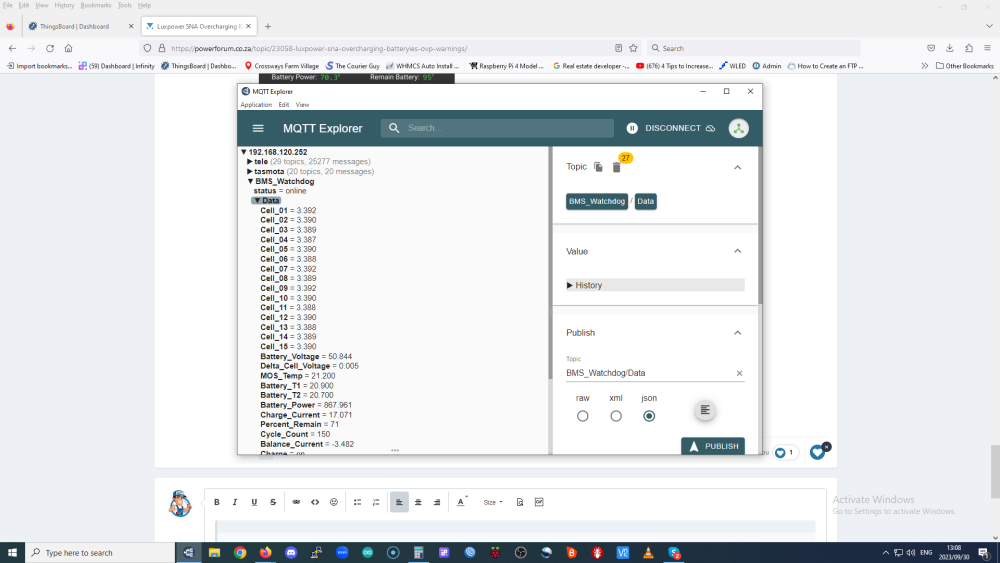Open Firefox Bookmarks menu
Viewport: 1000px width, 563px height.
(x=96, y=5)
